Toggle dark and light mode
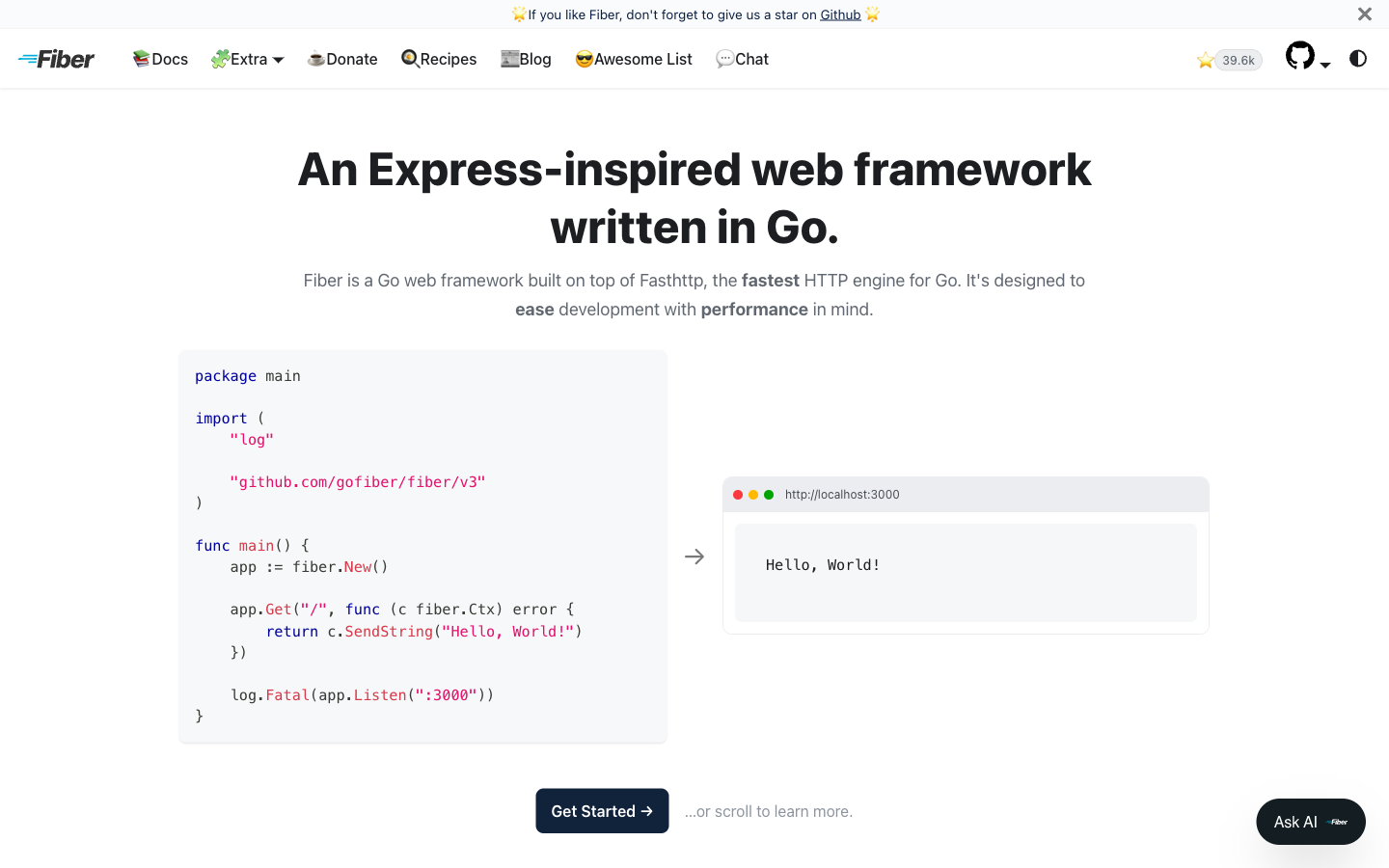This screenshot has width=1389, height=868. coord(1358,59)
